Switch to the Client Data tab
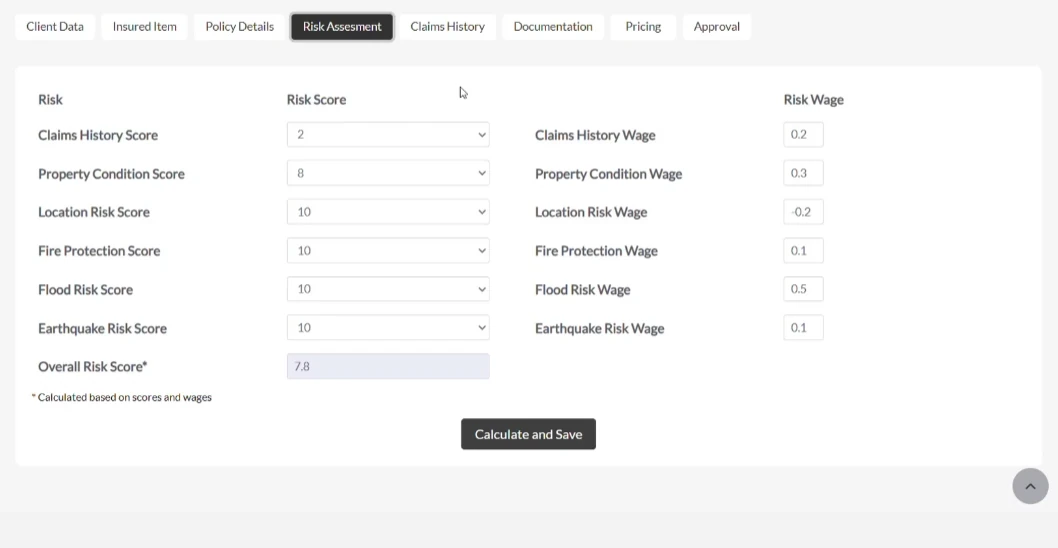1058x548 pixels. point(55,27)
